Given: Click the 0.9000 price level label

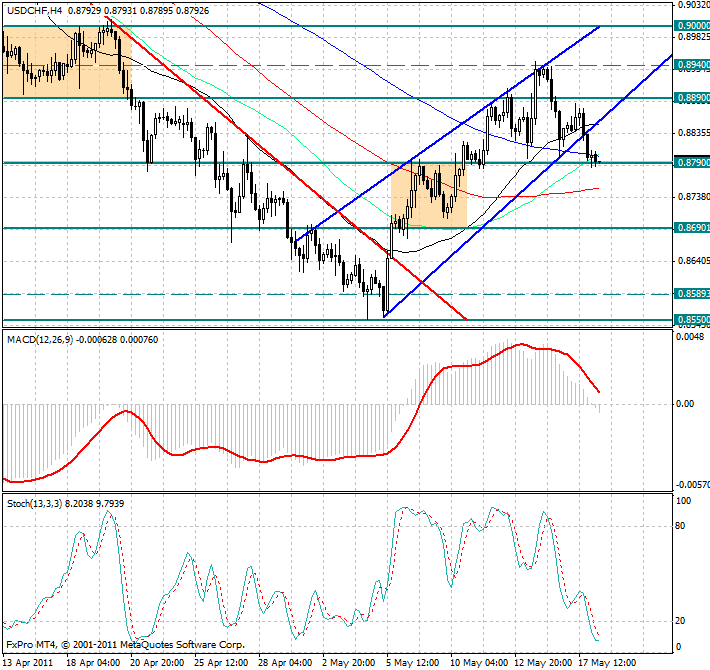Looking at the screenshot, I should point(692,26).
